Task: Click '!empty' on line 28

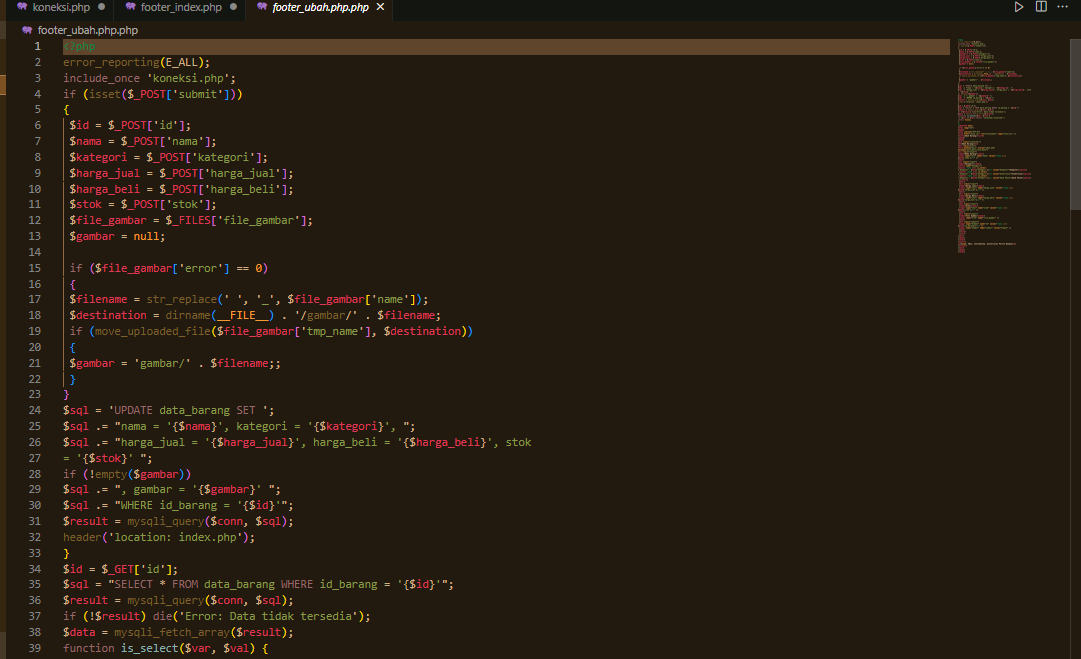Action: (x=108, y=474)
